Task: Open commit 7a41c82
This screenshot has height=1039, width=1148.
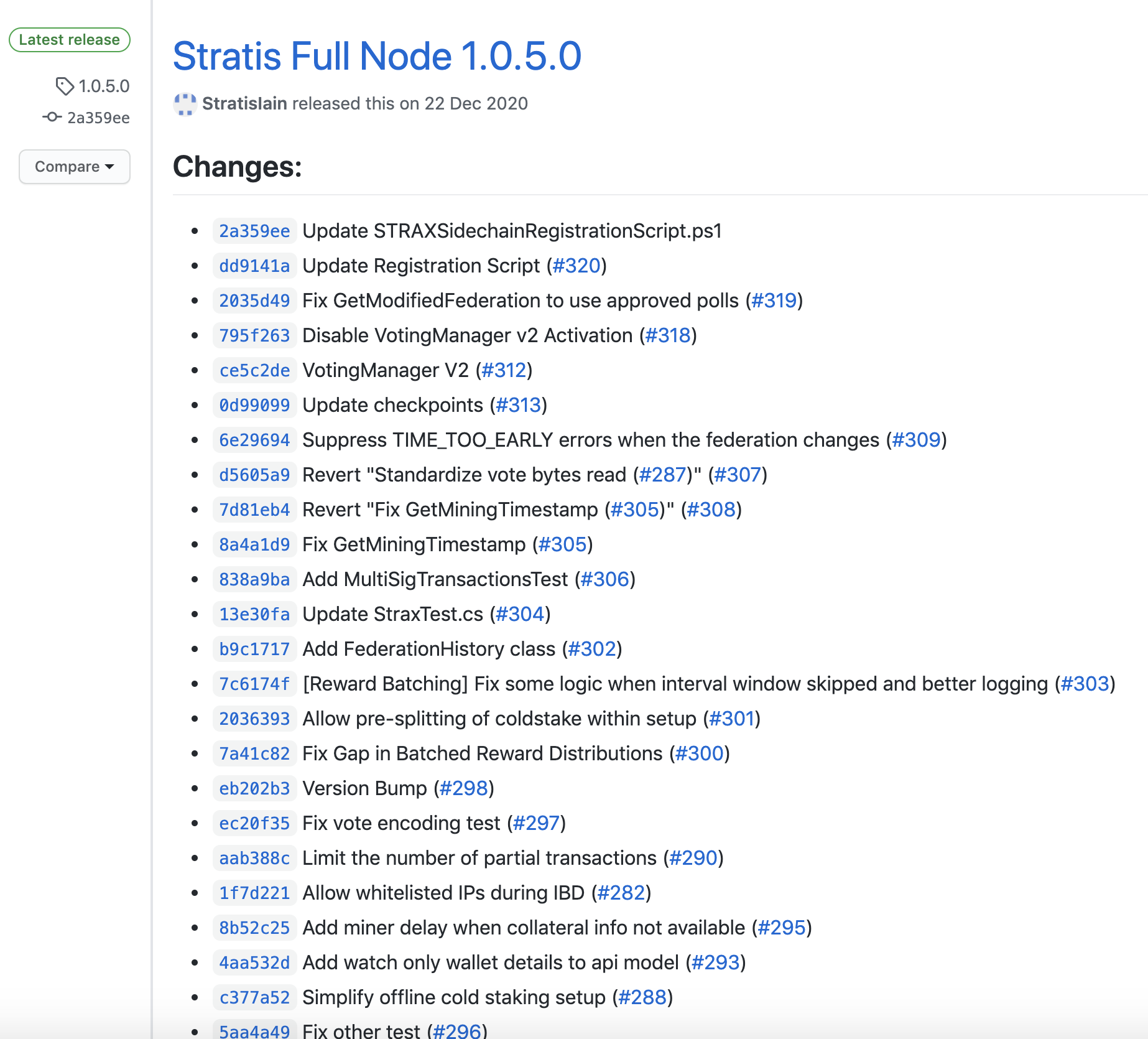Action: click(x=254, y=753)
